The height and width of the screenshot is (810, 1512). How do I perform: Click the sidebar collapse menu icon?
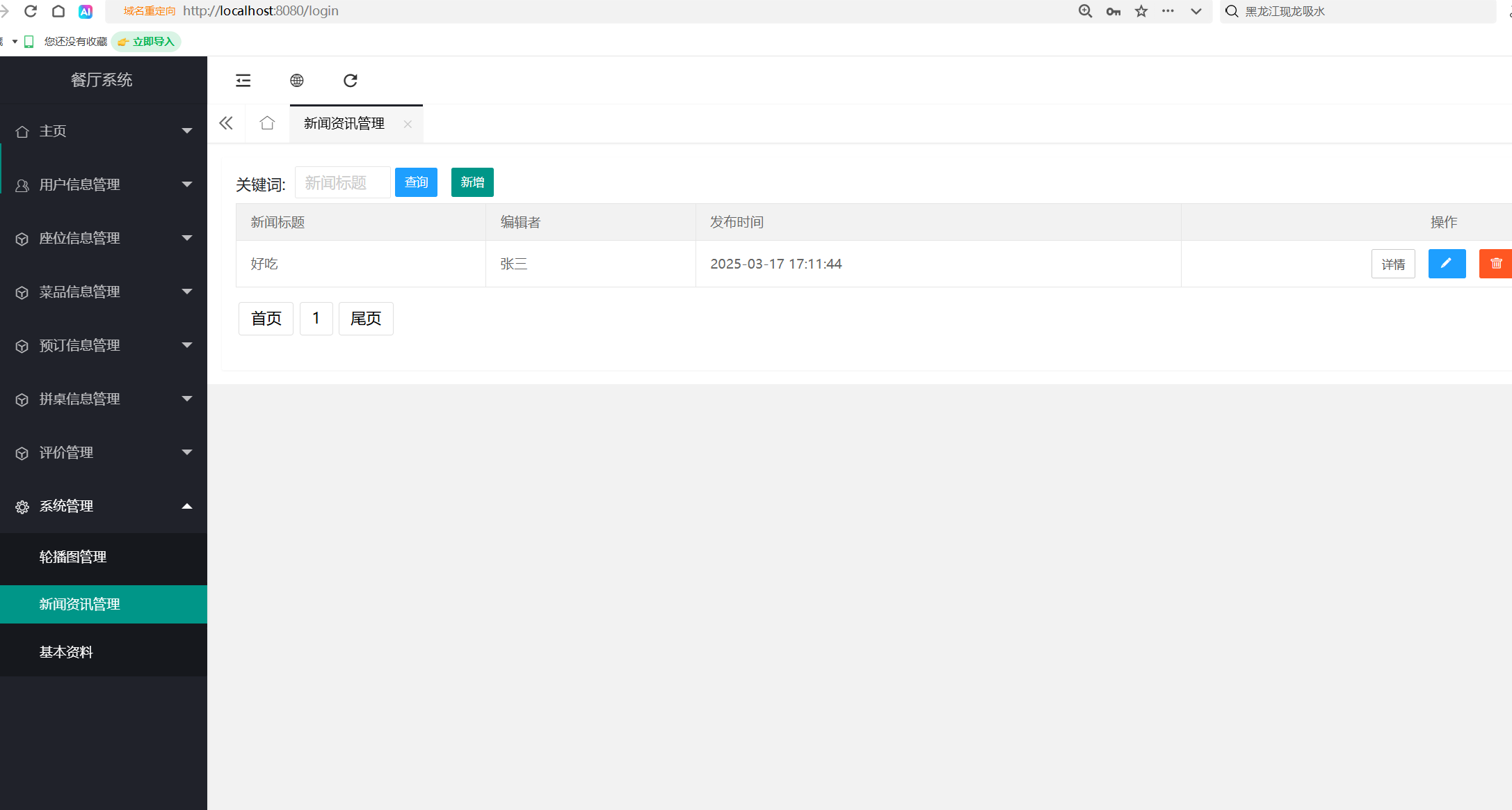click(x=243, y=81)
